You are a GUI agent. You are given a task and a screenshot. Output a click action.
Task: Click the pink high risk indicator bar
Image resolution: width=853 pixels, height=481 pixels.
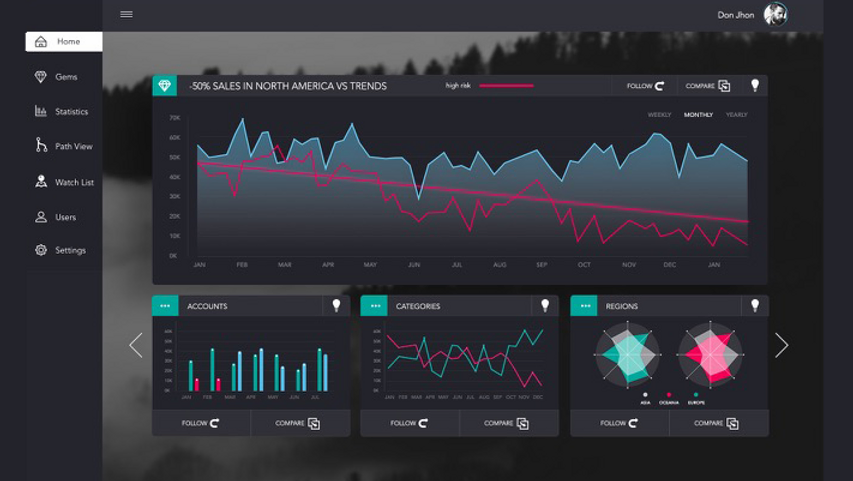click(x=506, y=85)
